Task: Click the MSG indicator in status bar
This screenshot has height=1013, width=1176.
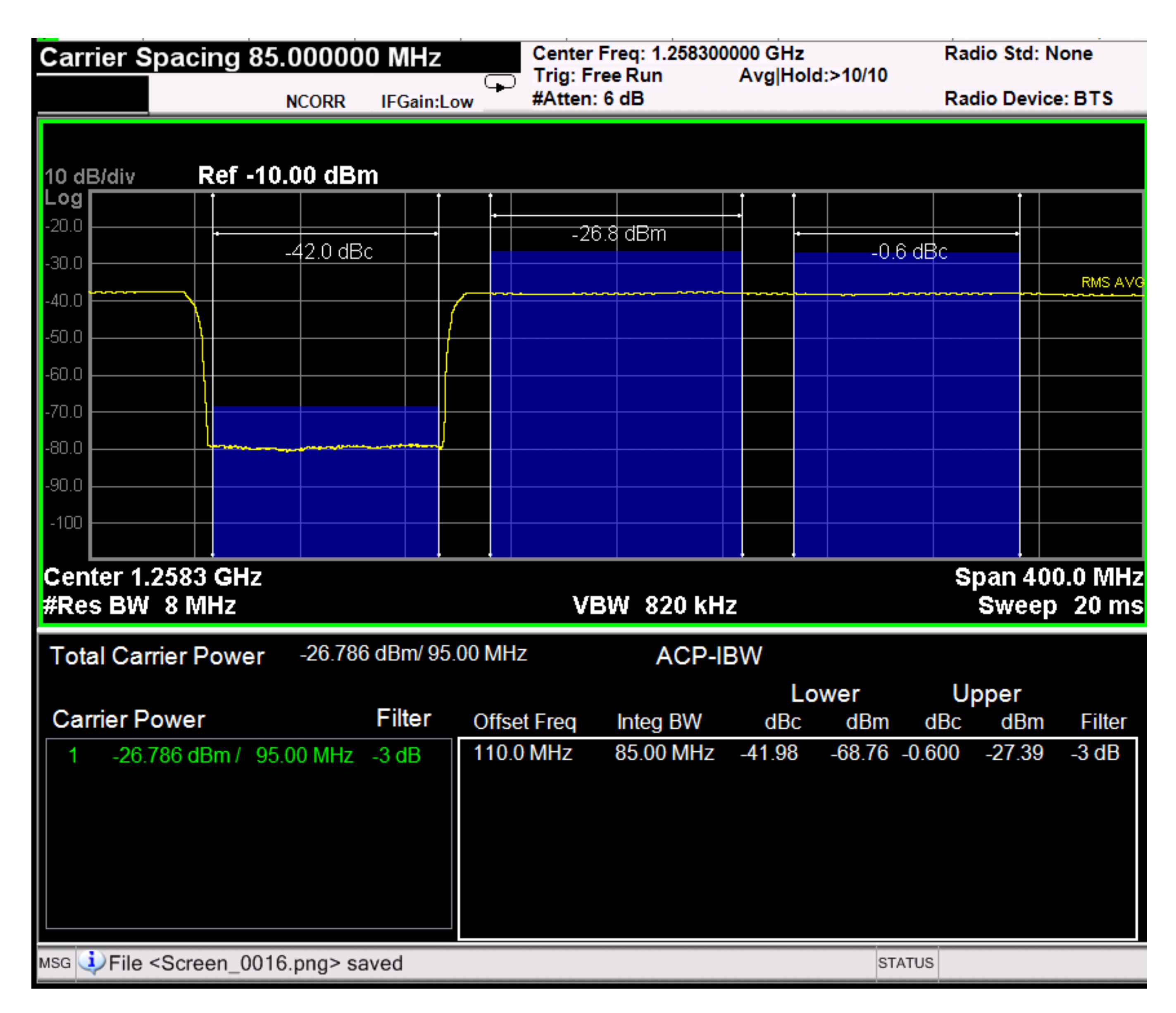Action: [55, 963]
